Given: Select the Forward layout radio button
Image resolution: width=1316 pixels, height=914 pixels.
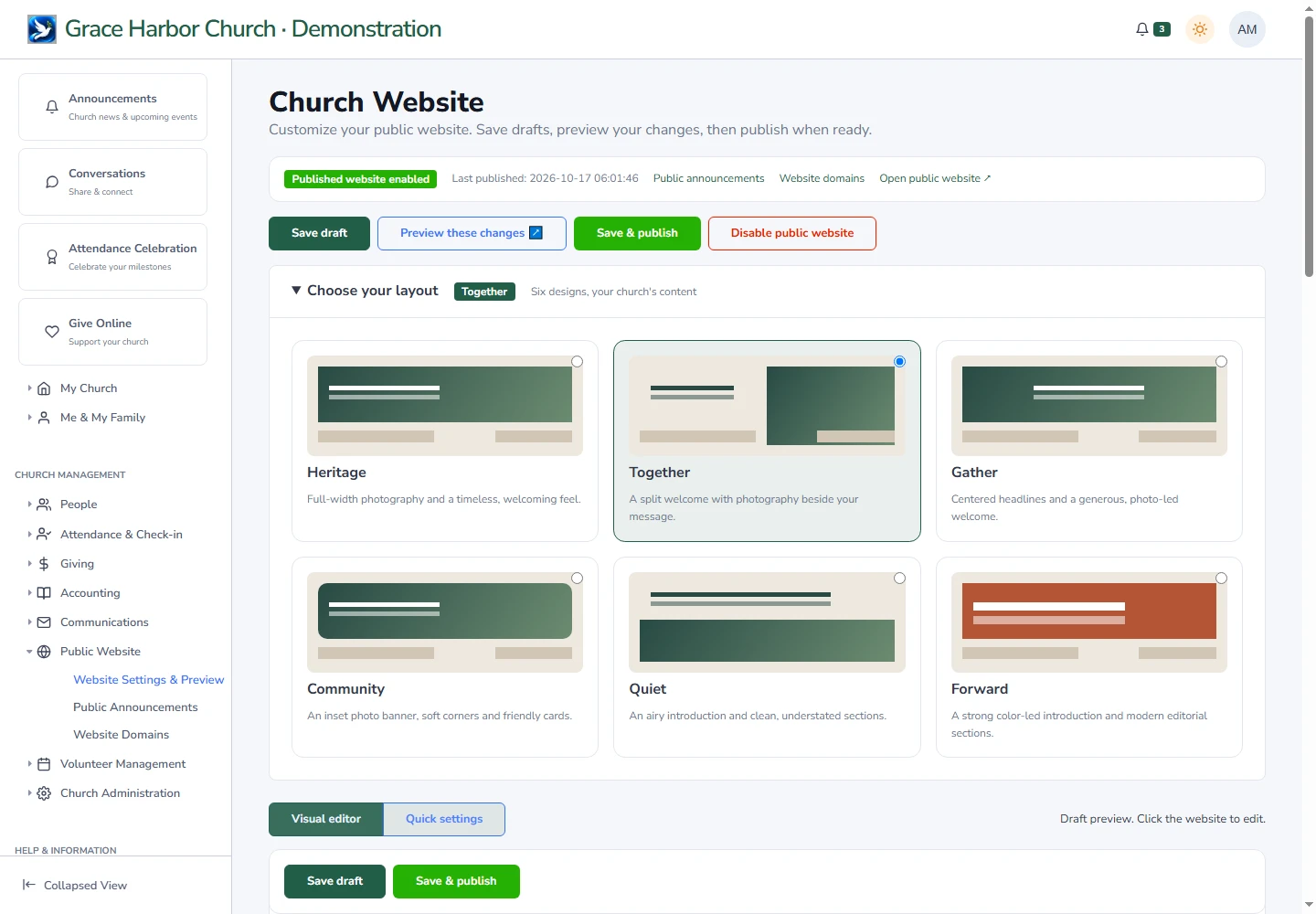Looking at the screenshot, I should coord(1221,579).
